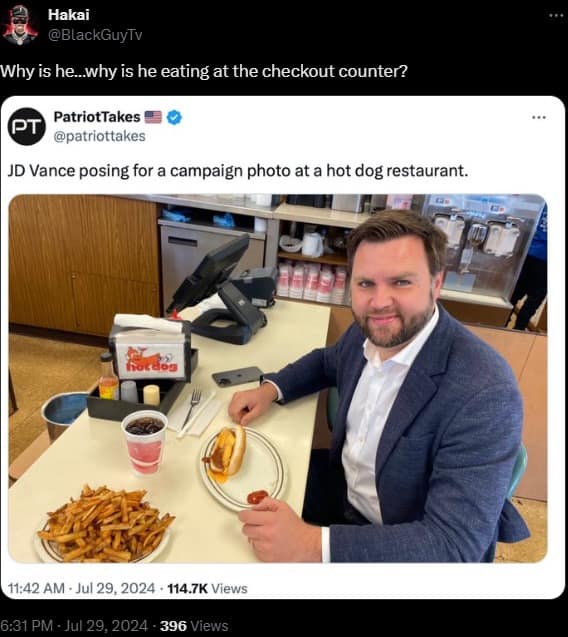This screenshot has width=568, height=637.
Task: Click the Hakai display name
Action: (69, 15)
